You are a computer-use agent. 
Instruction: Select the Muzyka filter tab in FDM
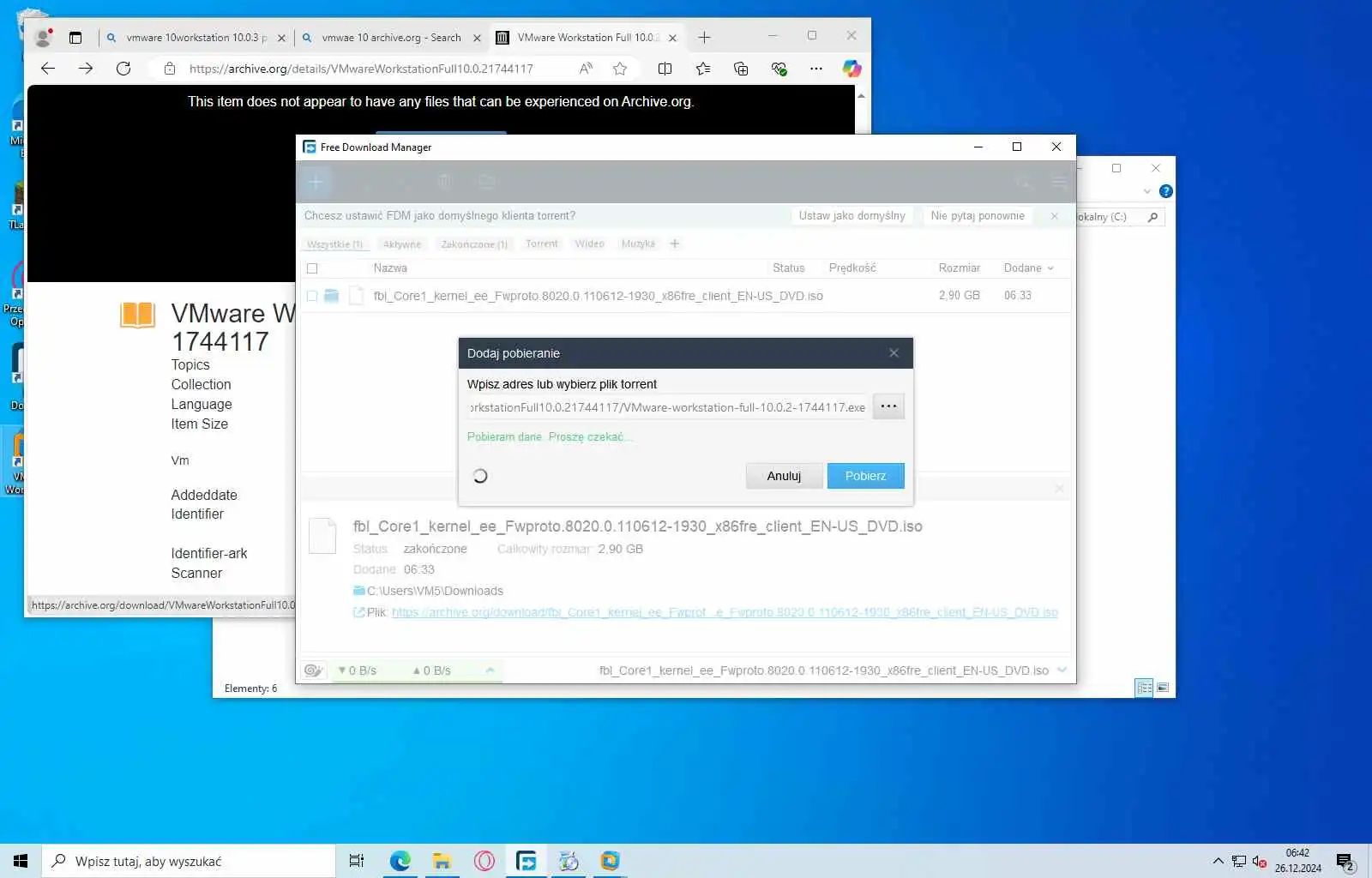click(638, 244)
